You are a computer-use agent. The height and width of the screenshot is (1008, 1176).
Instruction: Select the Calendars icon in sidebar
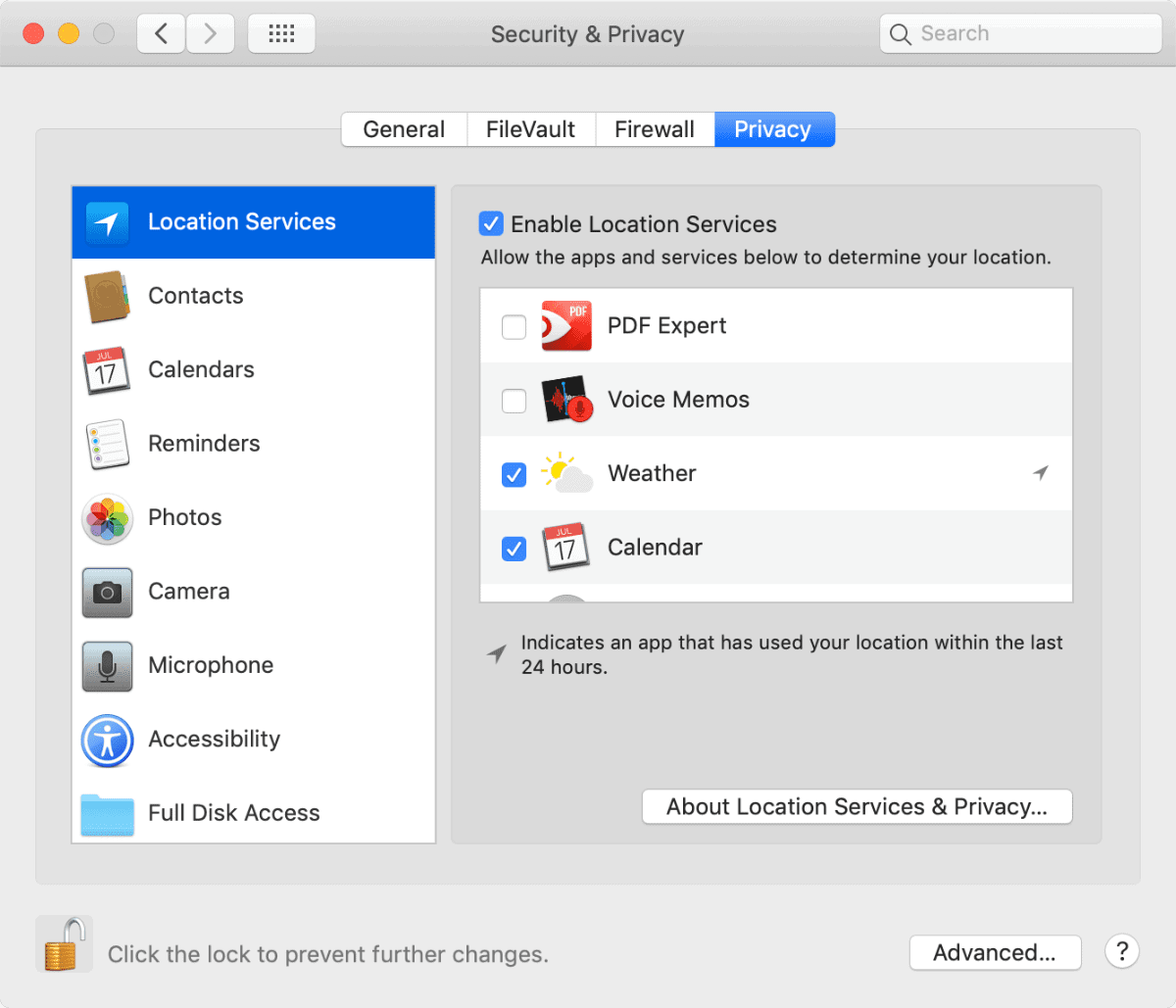(x=107, y=370)
